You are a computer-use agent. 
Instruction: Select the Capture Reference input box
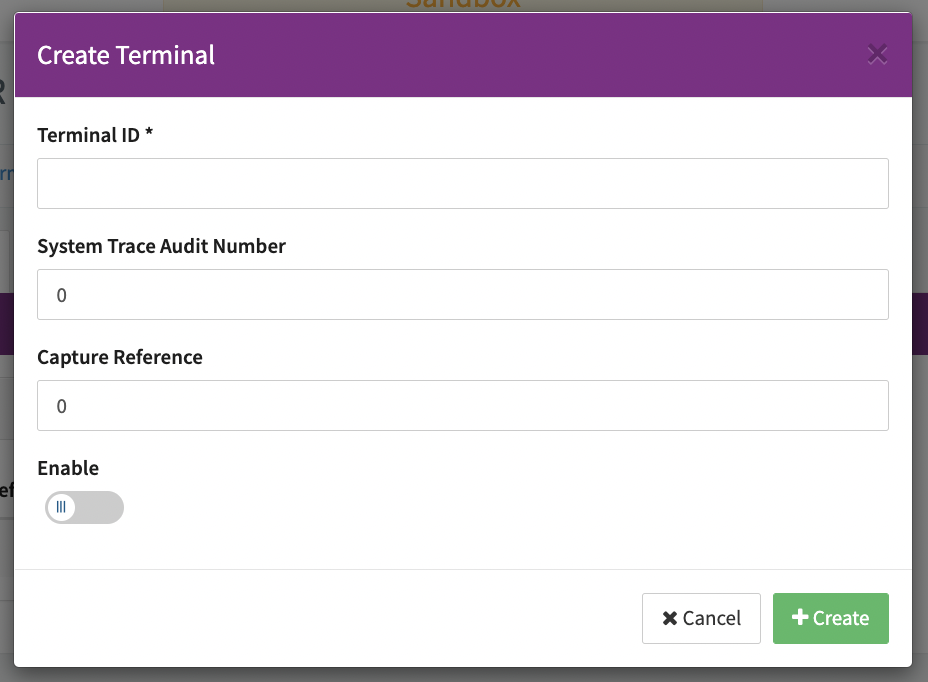pos(462,405)
